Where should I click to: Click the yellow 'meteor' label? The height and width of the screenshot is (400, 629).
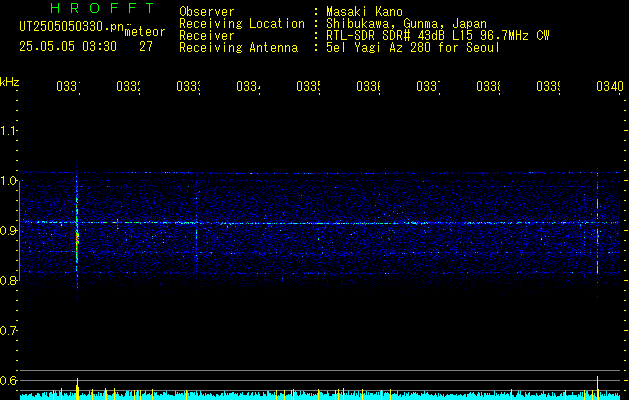pyautogui.click(x=145, y=32)
